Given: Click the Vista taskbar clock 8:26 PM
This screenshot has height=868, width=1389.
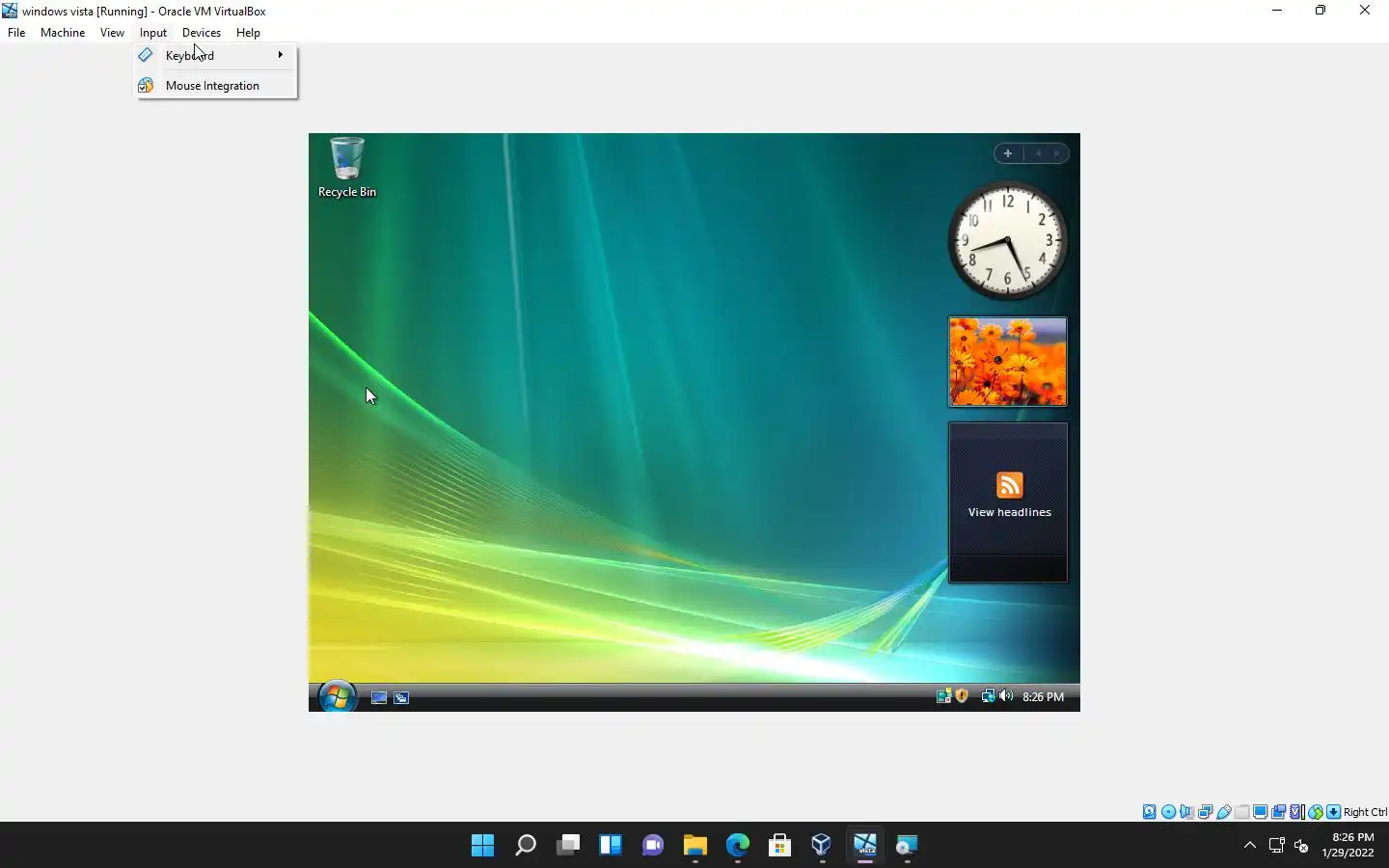Looking at the screenshot, I should click(1043, 696).
